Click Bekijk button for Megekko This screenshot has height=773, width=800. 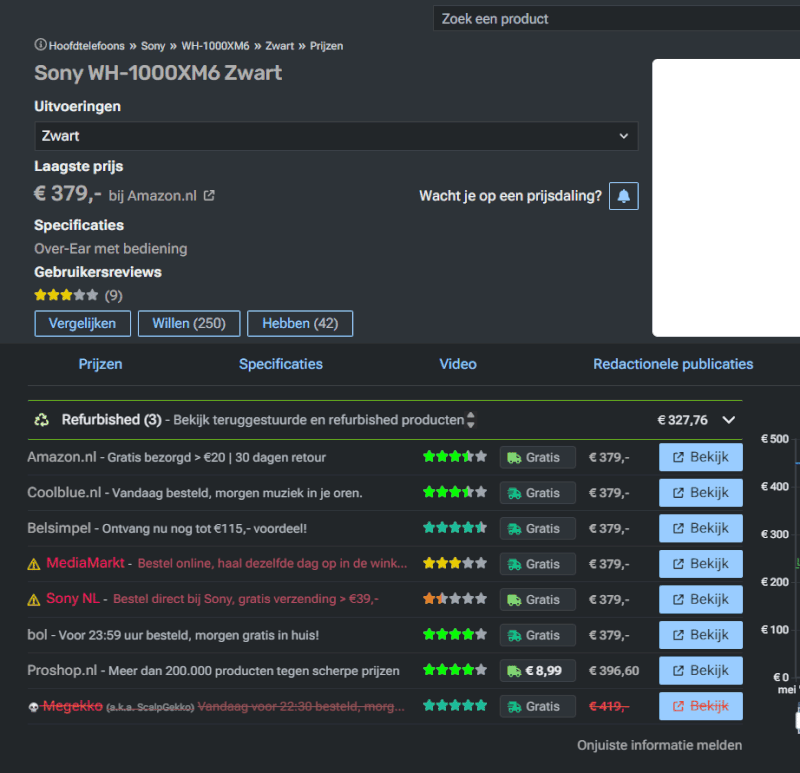pyautogui.click(x=701, y=706)
